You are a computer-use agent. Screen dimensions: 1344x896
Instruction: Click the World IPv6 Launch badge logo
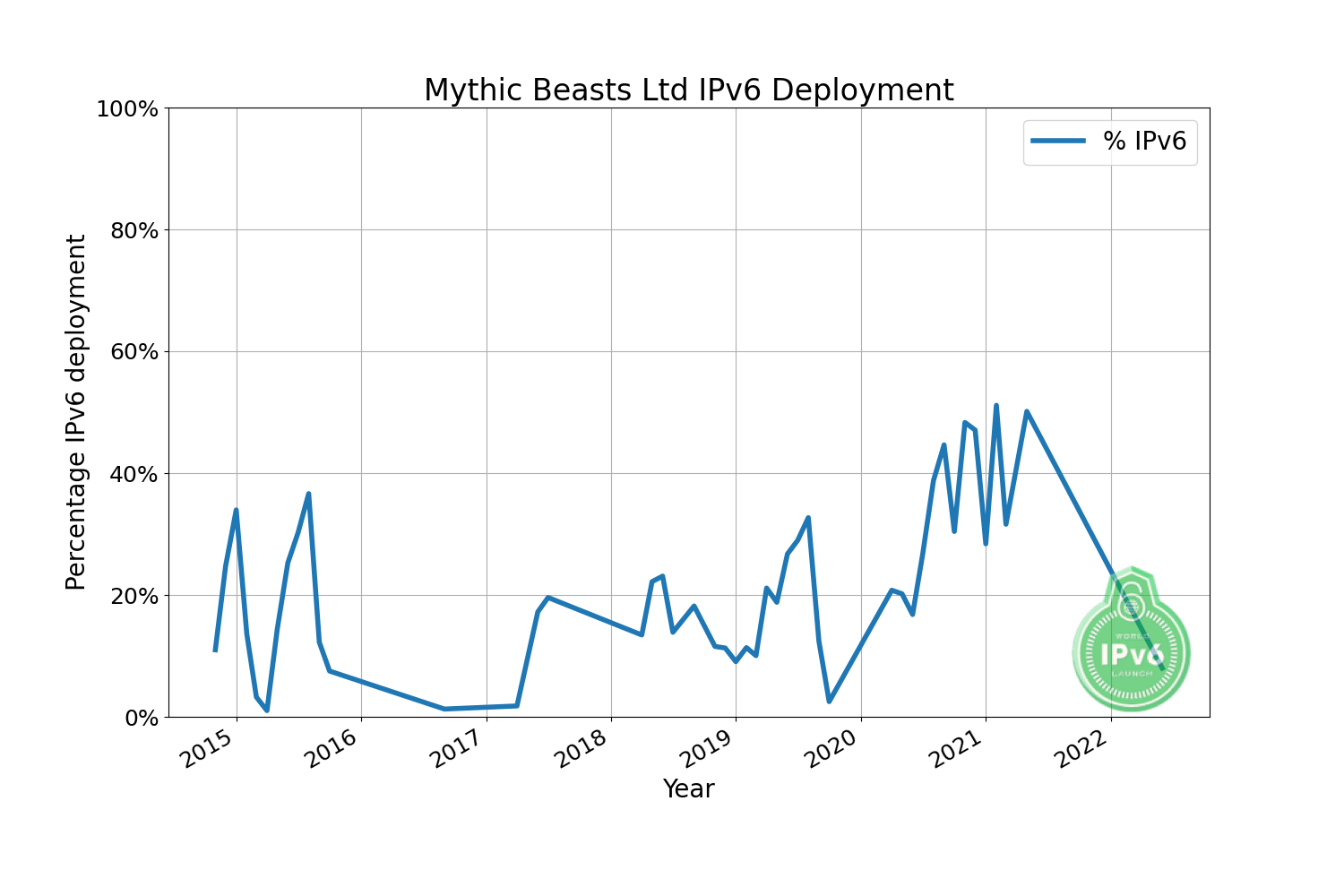1132,639
